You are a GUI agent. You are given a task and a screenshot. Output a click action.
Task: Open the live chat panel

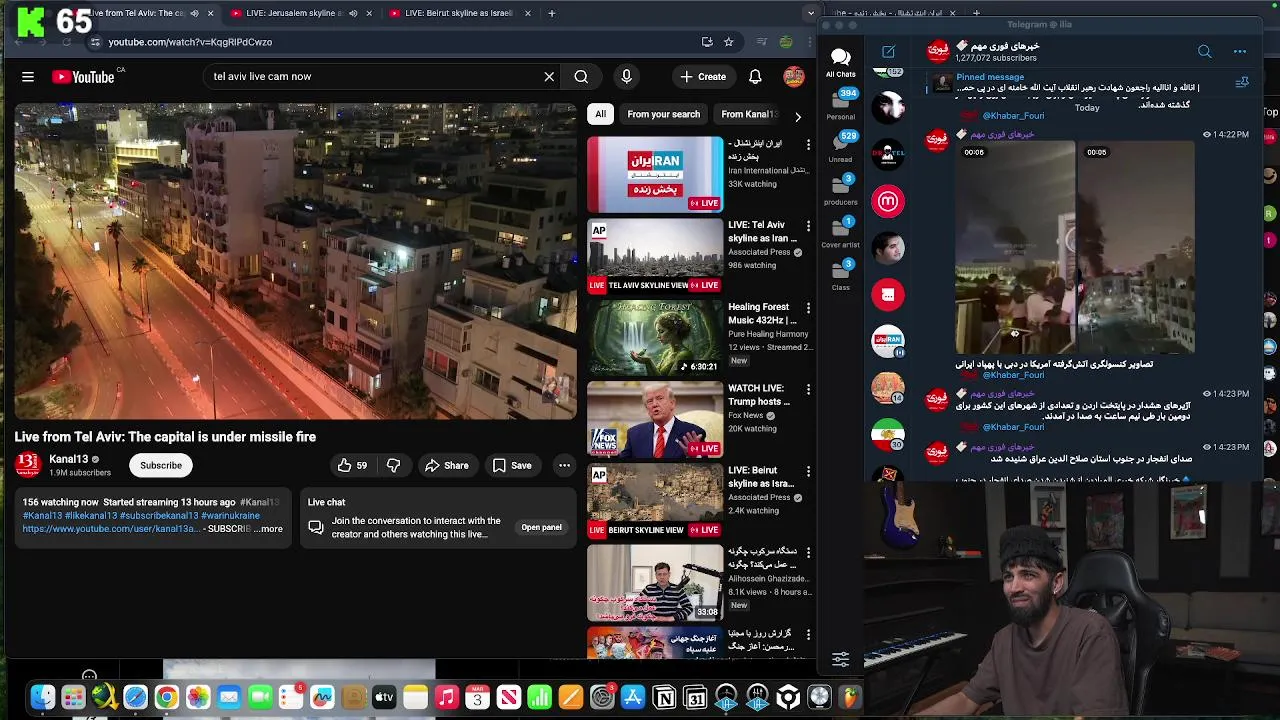tap(541, 527)
